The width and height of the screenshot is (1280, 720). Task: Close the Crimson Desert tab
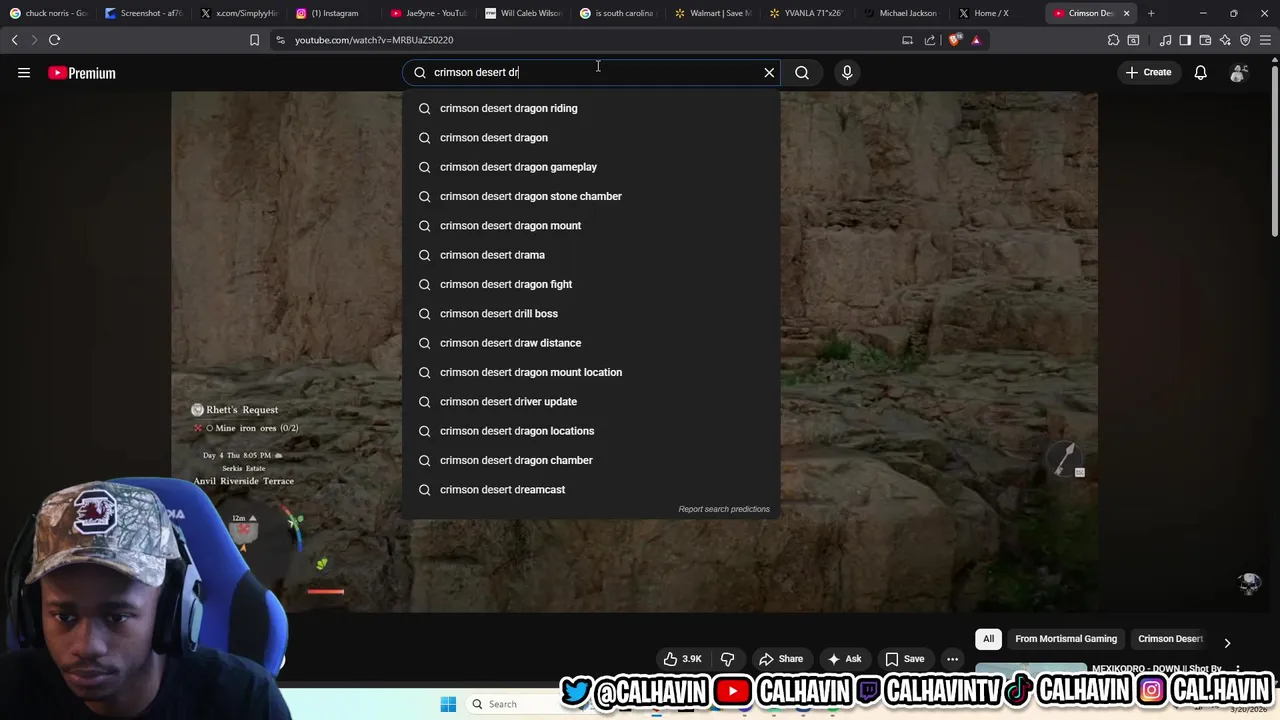coord(1126,13)
